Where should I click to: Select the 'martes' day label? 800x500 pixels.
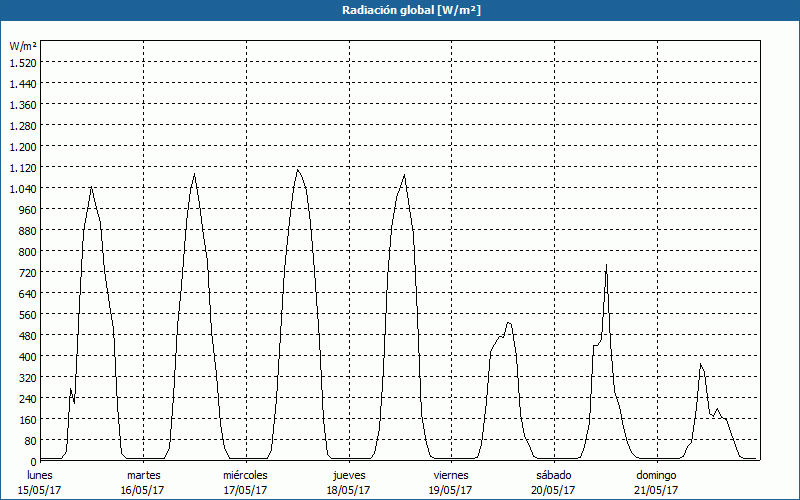[143, 474]
